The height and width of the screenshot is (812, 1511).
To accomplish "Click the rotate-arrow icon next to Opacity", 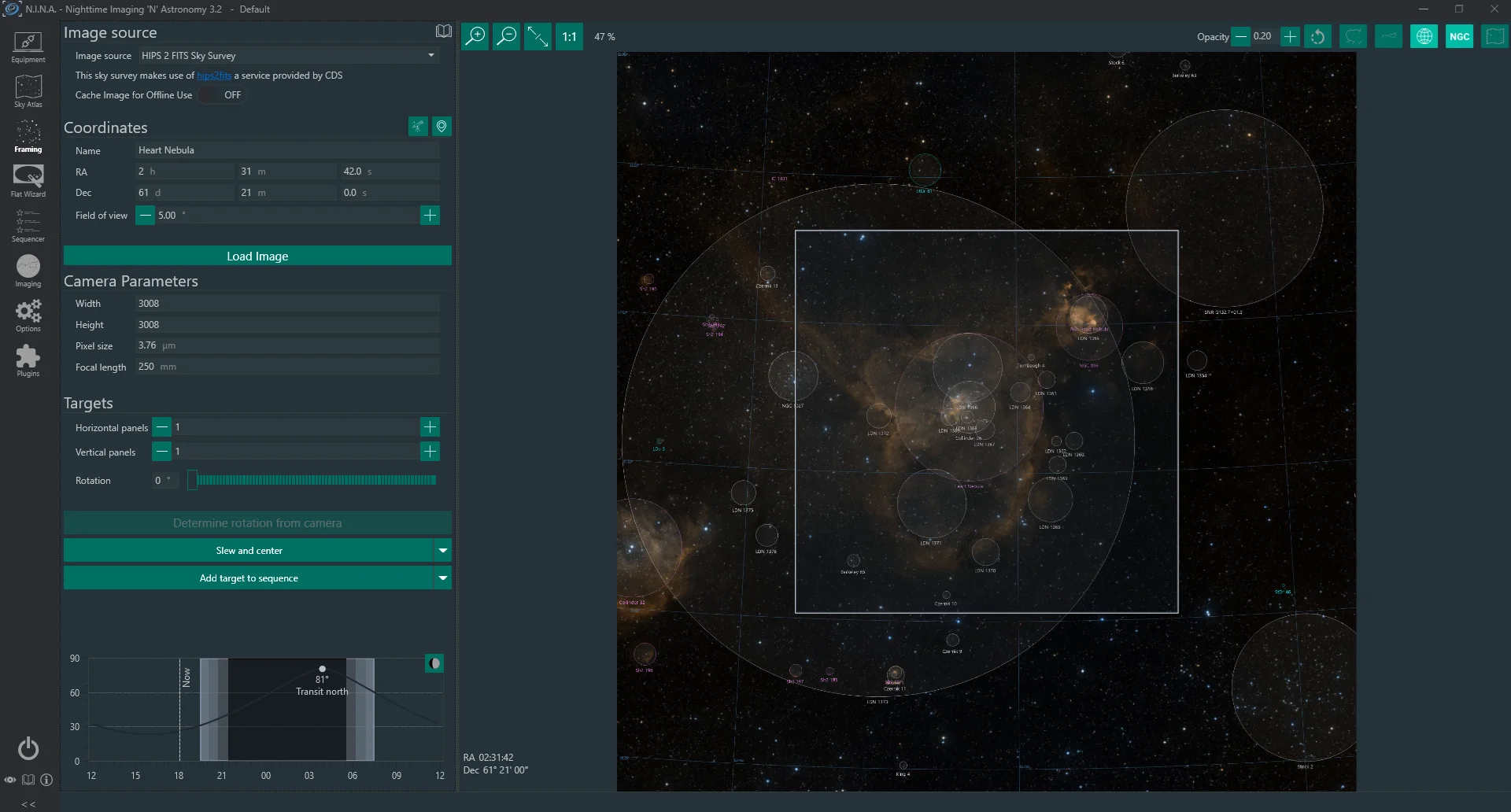I will (1318, 36).
